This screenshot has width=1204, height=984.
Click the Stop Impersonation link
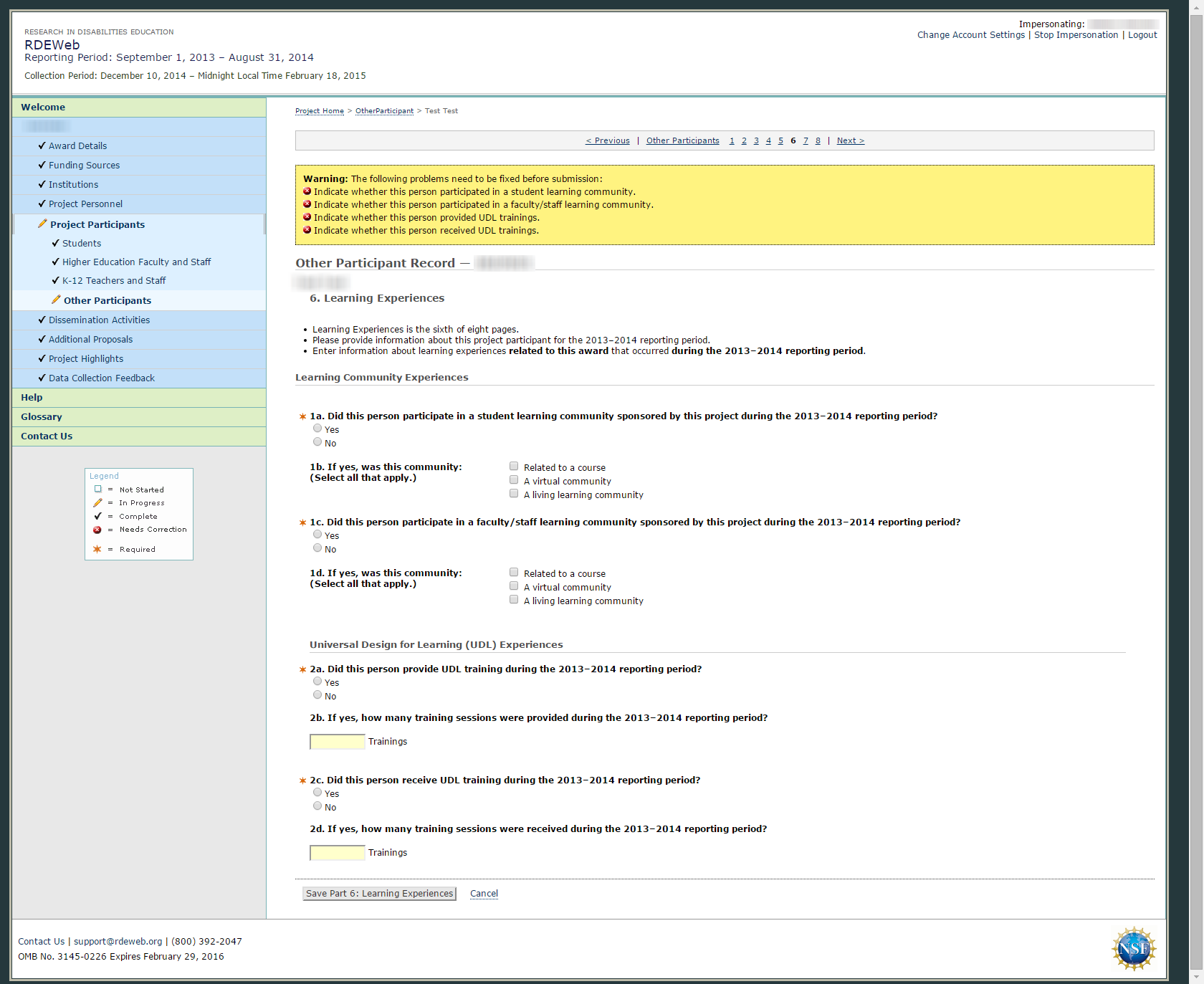tap(1076, 35)
